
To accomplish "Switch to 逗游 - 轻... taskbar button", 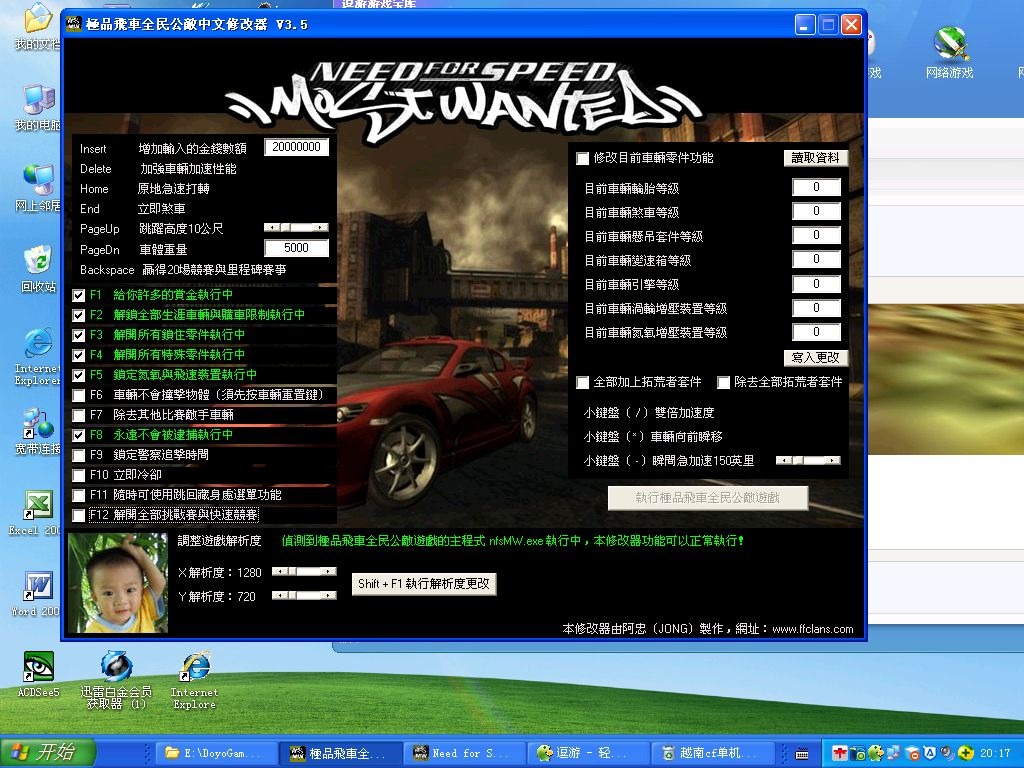I will coord(588,754).
